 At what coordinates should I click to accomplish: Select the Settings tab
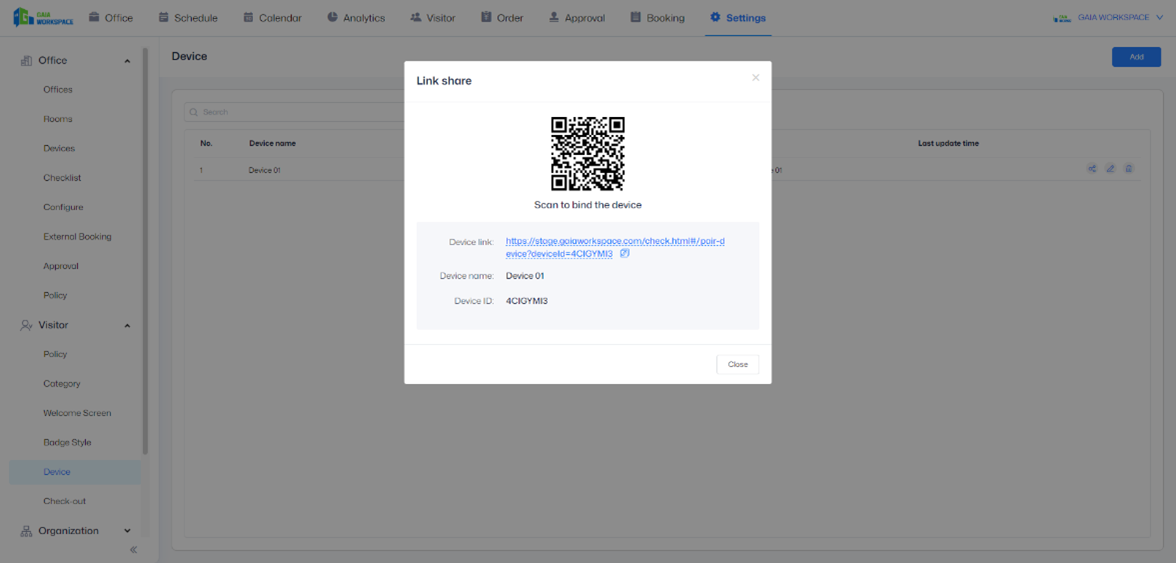coord(738,18)
